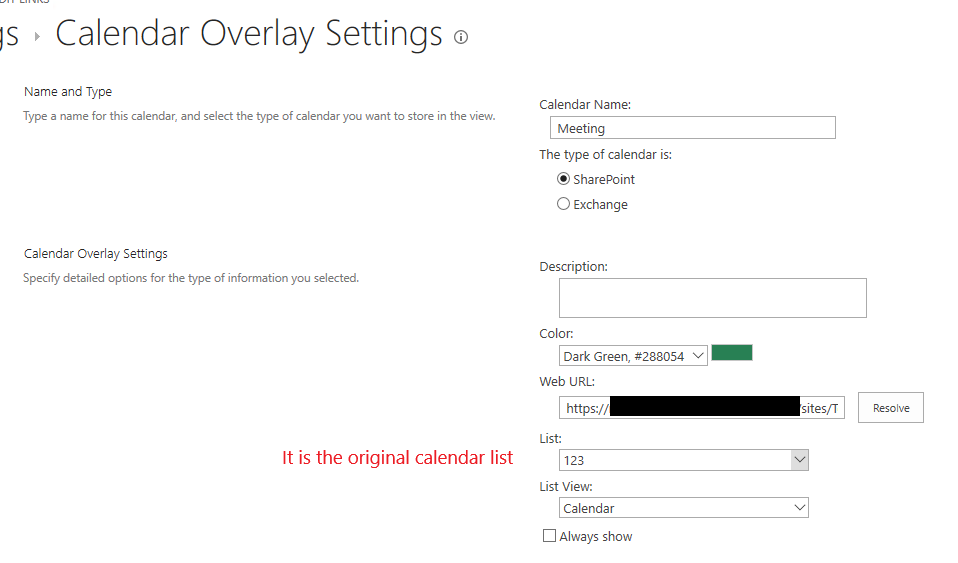This screenshot has width=958, height=563.
Task: Open the Color dropdown showing Dark Green
Action: point(633,356)
